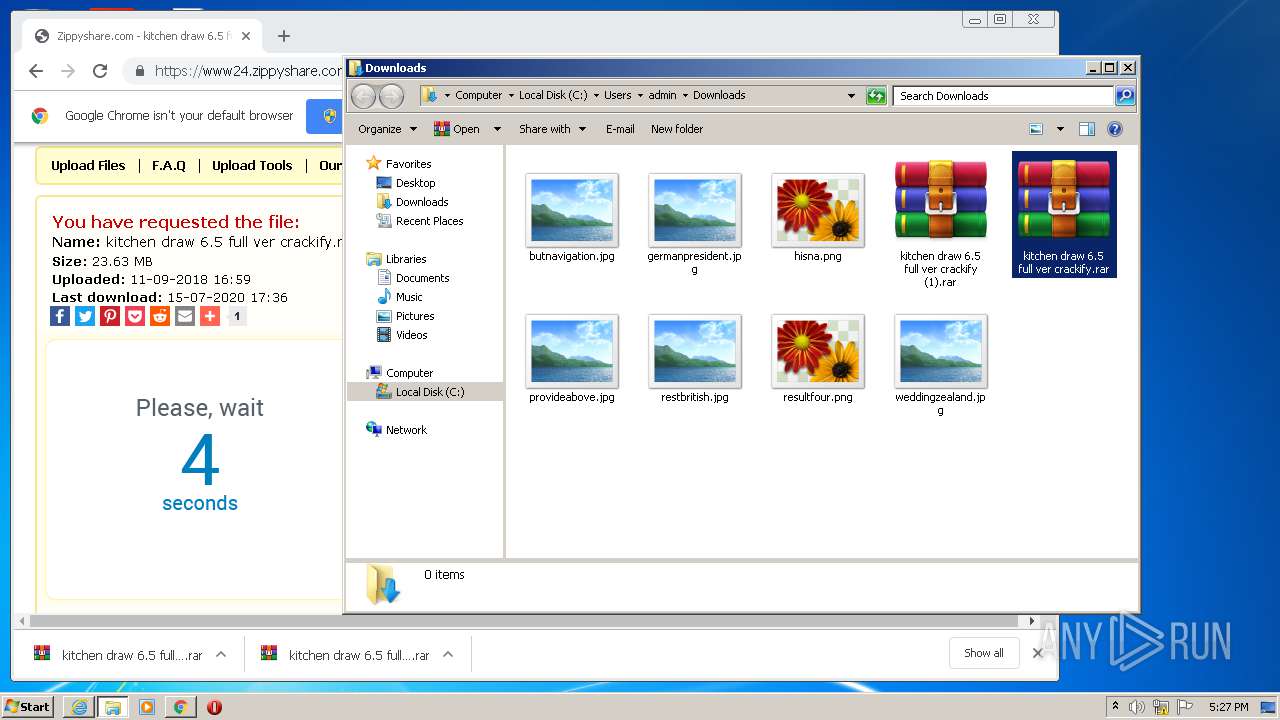Click the Chrome address bar URL

(x=248, y=71)
